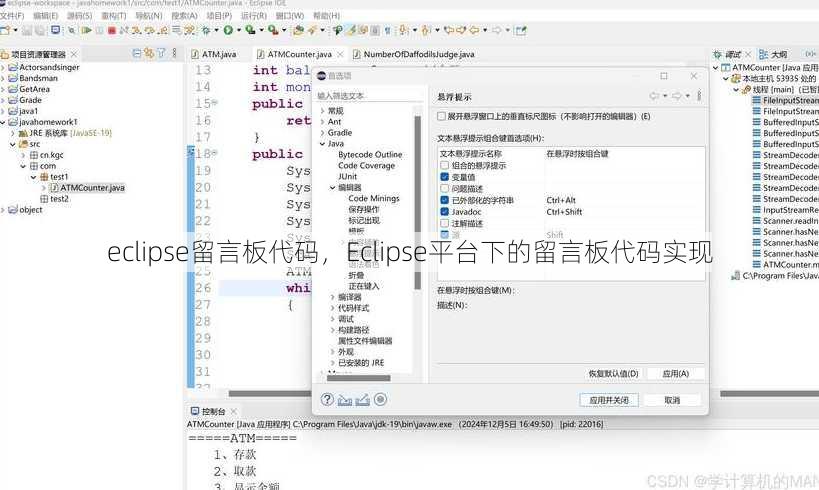Click the preferences tree horizontal scrollbar
The width and height of the screenshot is (819, 490).
click(x=358, y=378)
